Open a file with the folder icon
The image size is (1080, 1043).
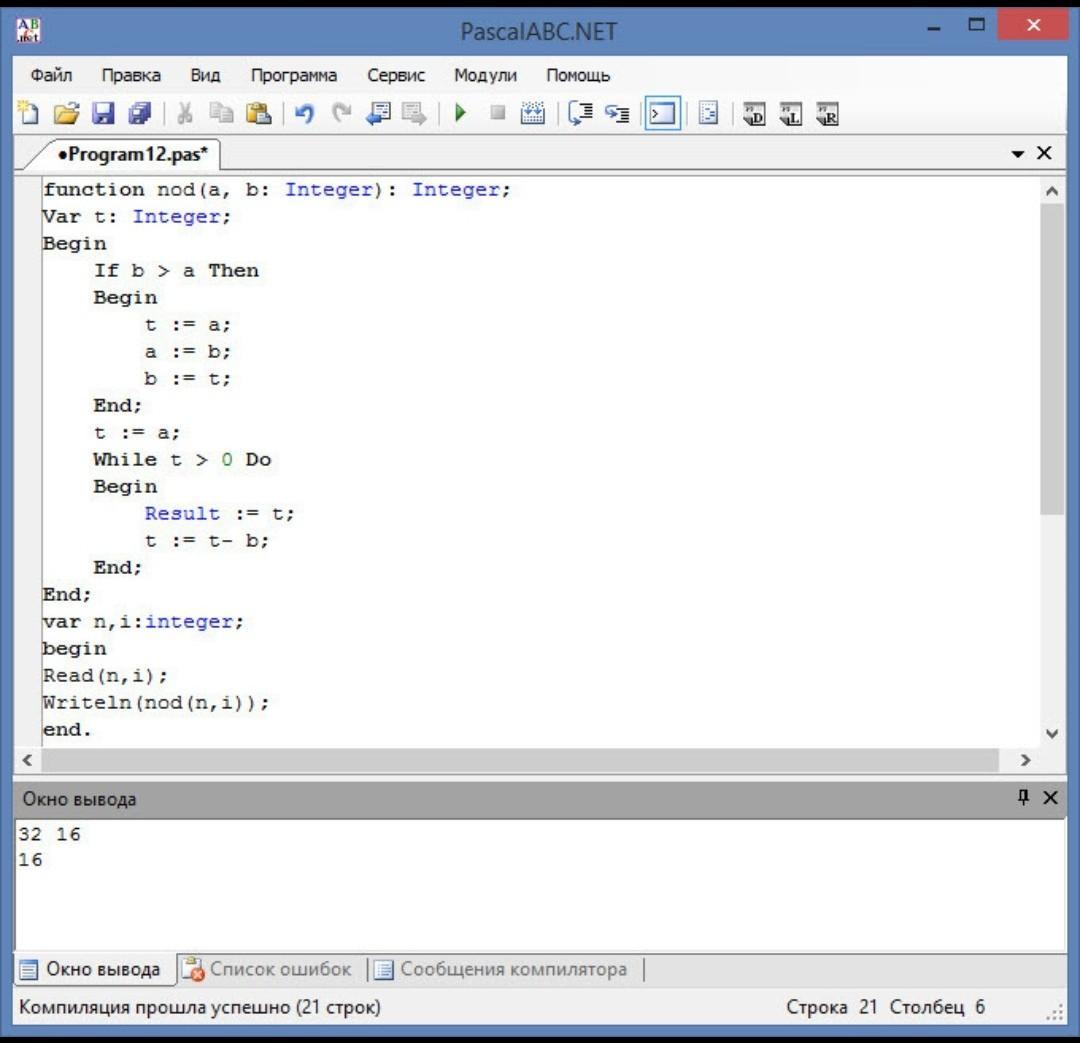click(x=65, y=114)
